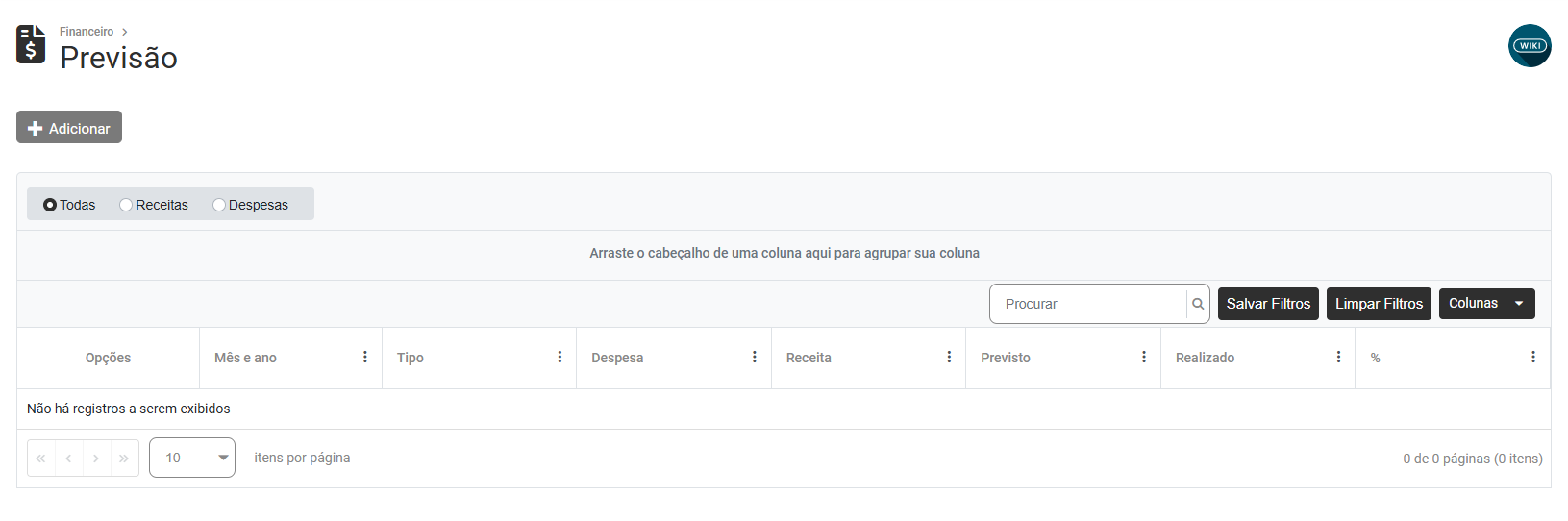Open the items per page dropdown
This screenshot has width=1568, height=521.
192,458
